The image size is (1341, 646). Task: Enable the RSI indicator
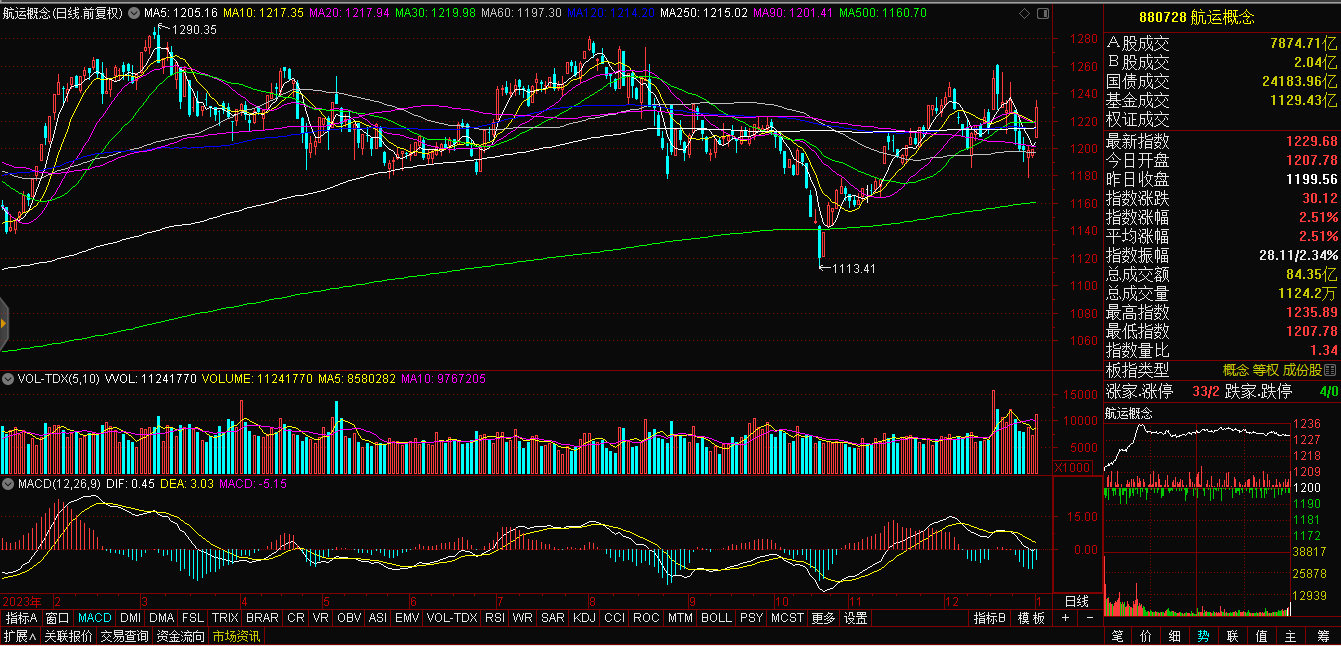coord(494,618)
